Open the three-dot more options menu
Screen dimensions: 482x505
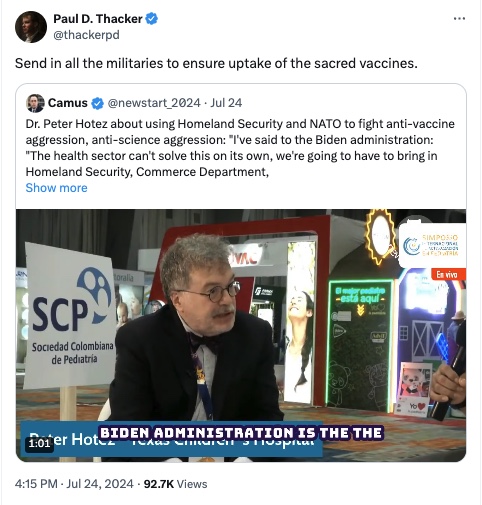click(459, 19)
